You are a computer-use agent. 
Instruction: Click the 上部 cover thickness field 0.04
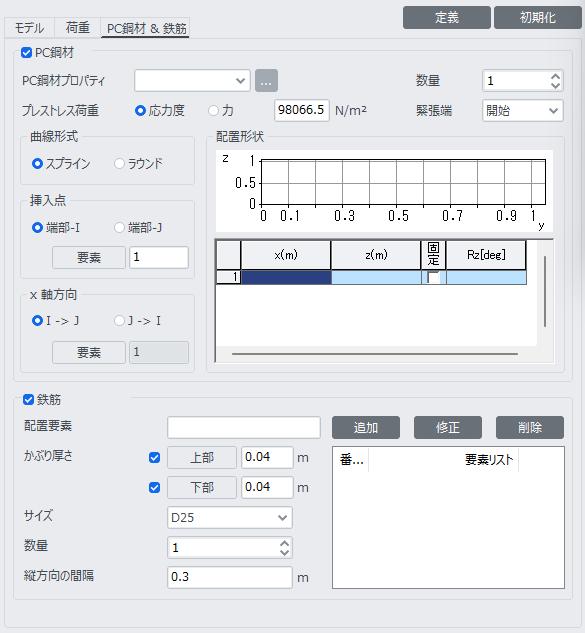[x=267, y=457]
